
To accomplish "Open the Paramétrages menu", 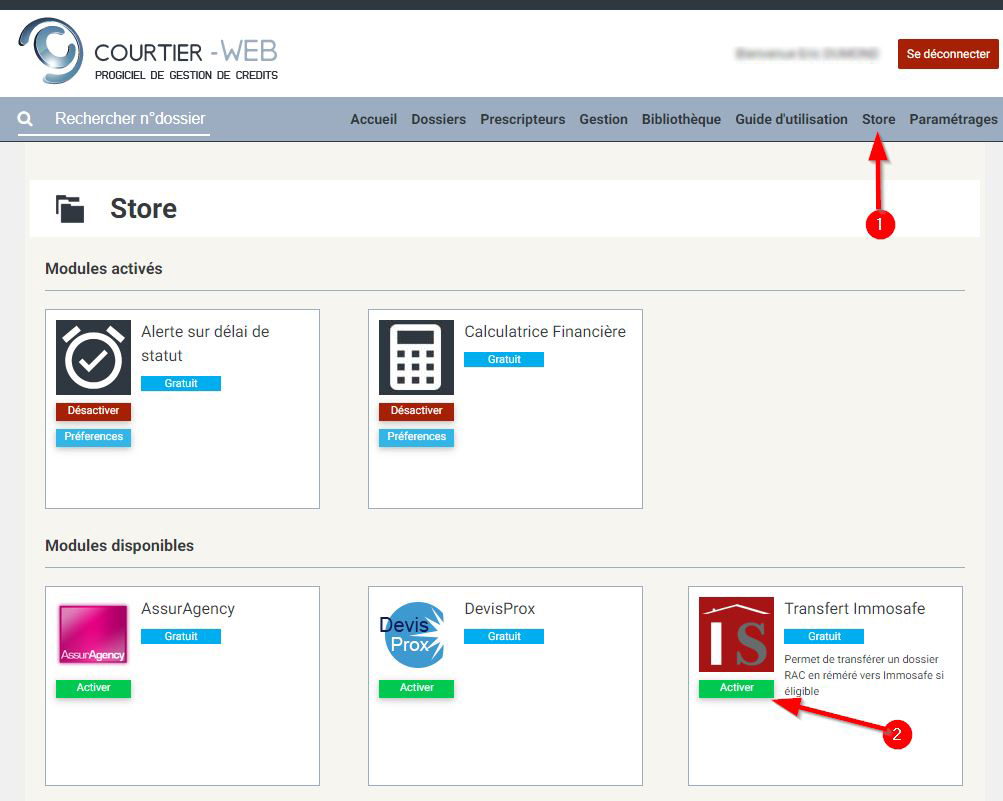I will pos(953,119).
